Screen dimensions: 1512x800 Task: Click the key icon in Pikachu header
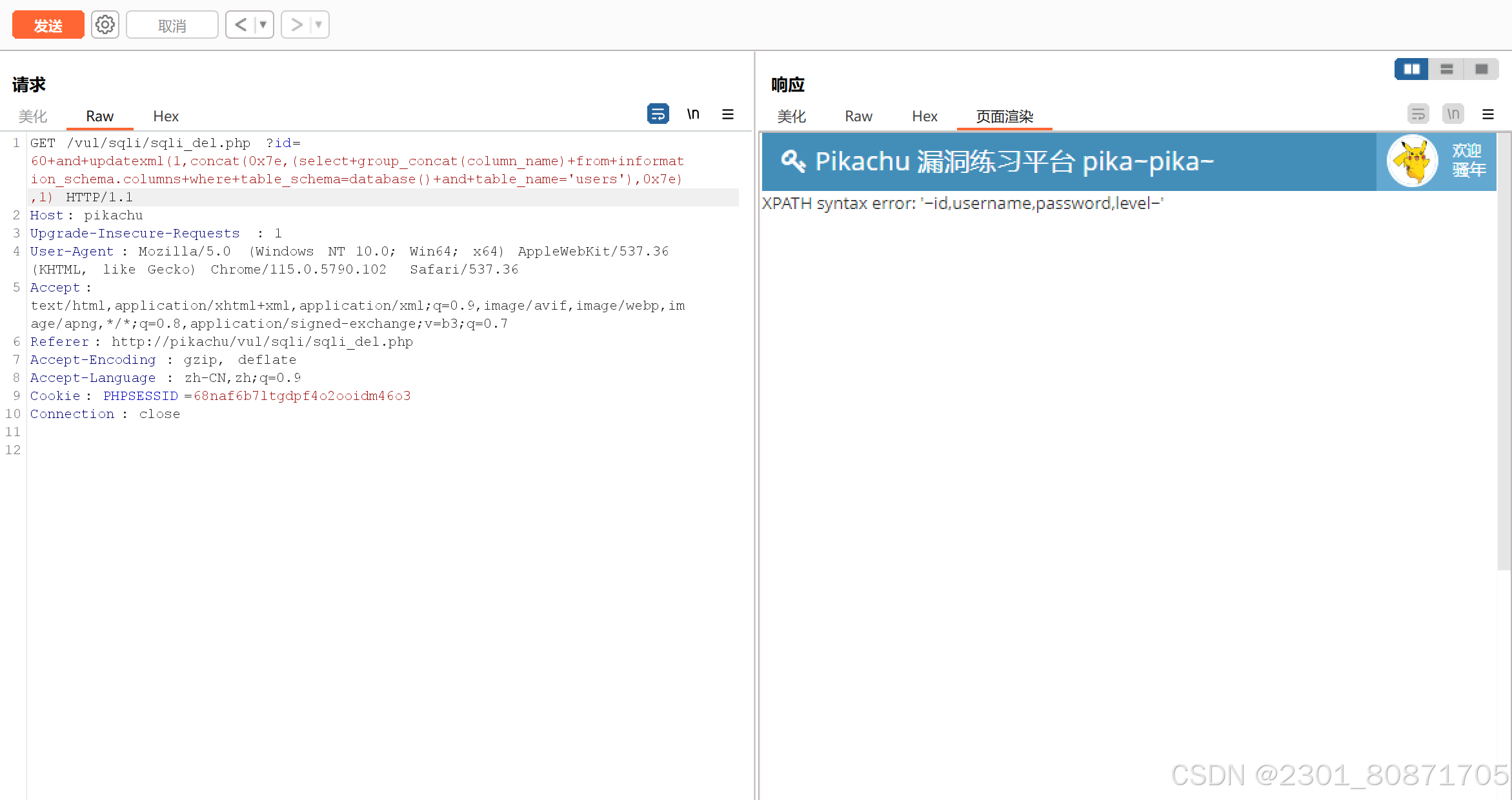[x=792, y=161]
